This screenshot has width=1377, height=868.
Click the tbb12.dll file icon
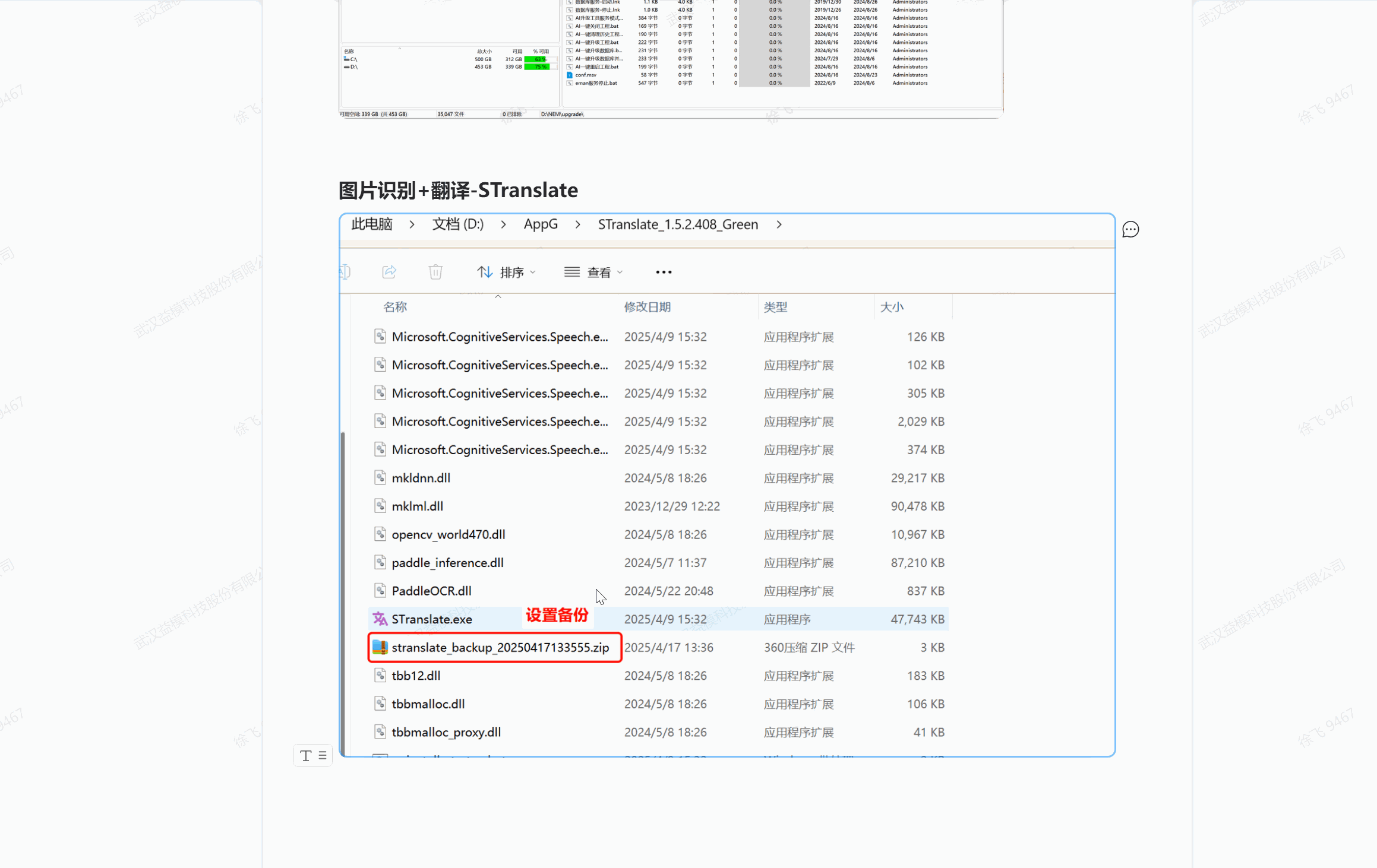point(380,676)
